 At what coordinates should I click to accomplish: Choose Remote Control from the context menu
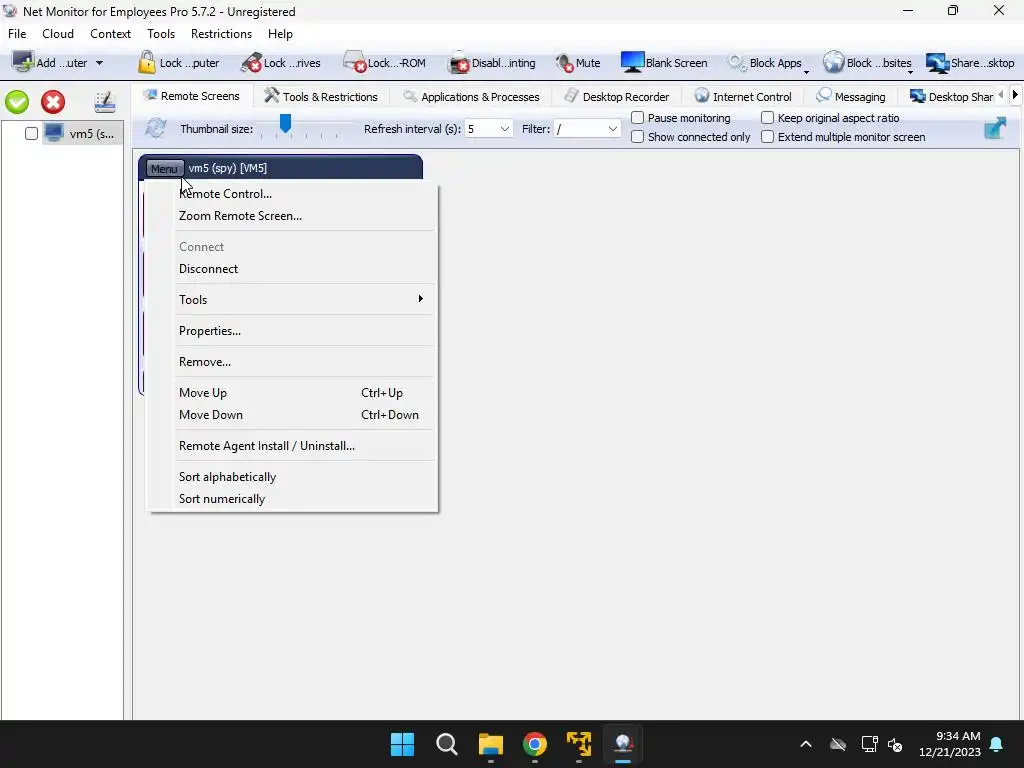pyautogui.click(x=291, y=193)
